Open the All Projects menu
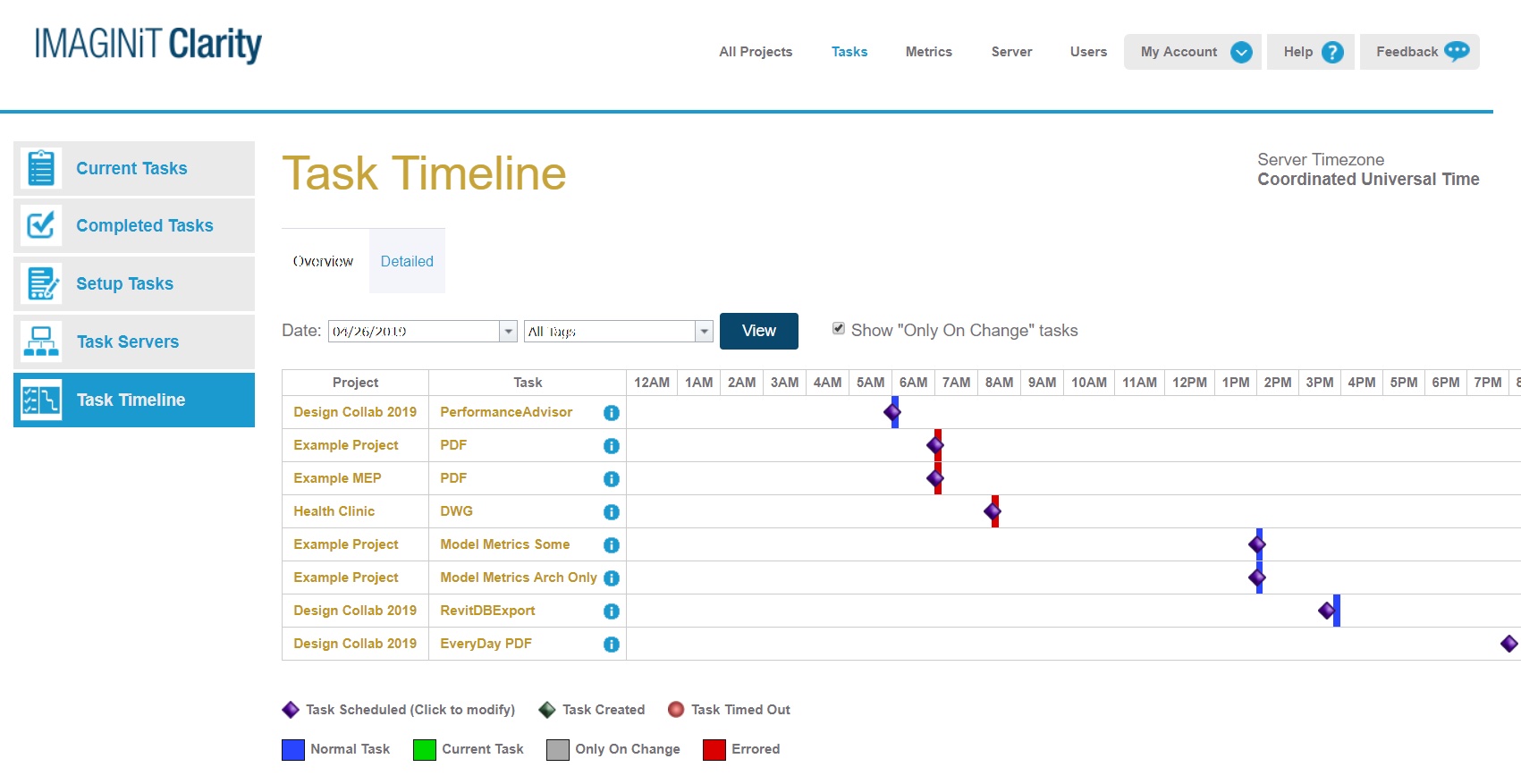The image size is (1521, 784). coord(756,52)
